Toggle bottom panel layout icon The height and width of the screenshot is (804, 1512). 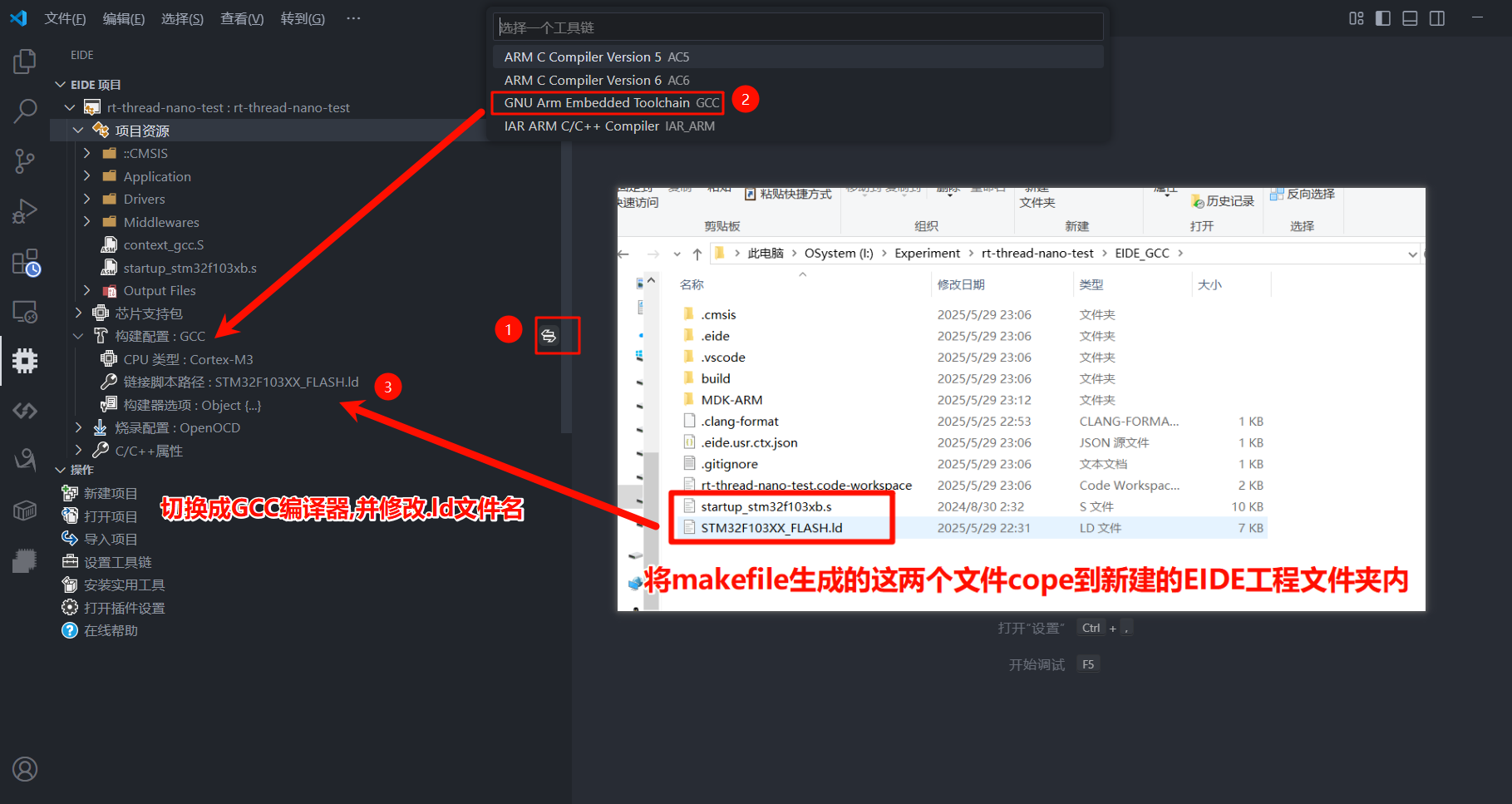point(1410,18)
